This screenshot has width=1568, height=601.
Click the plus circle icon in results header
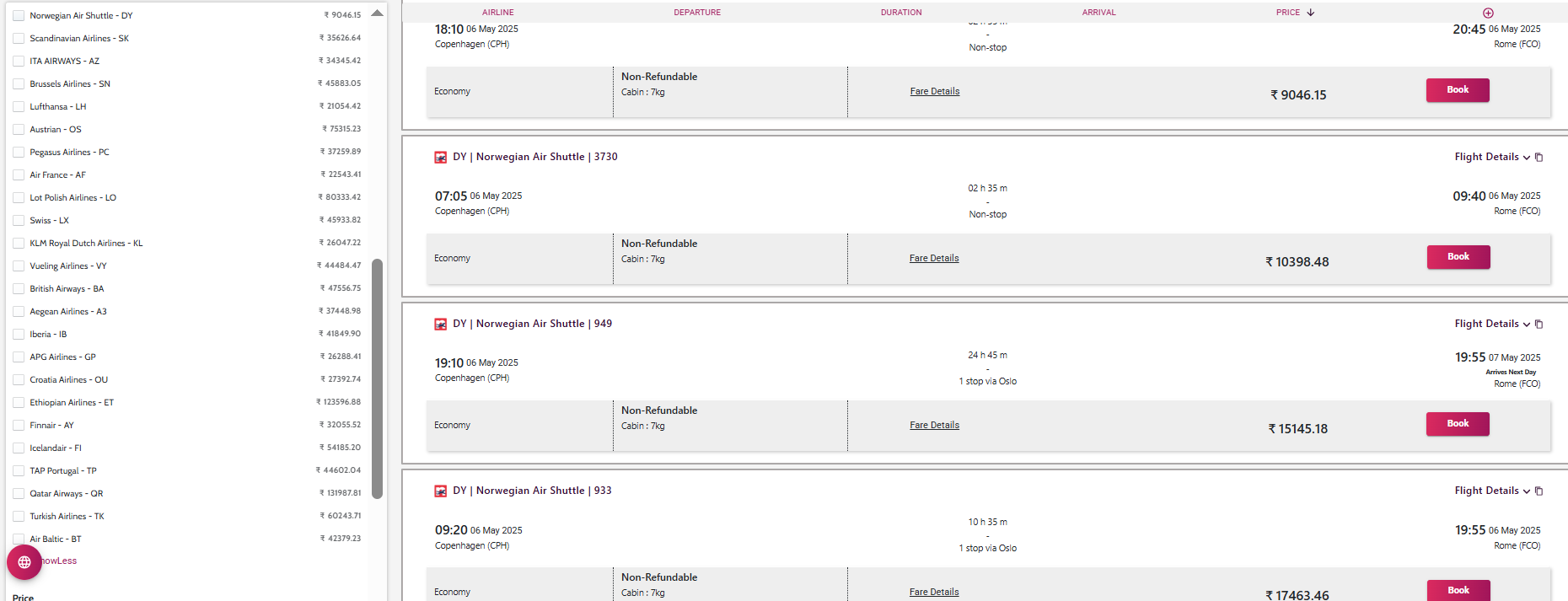point(1488,13)
